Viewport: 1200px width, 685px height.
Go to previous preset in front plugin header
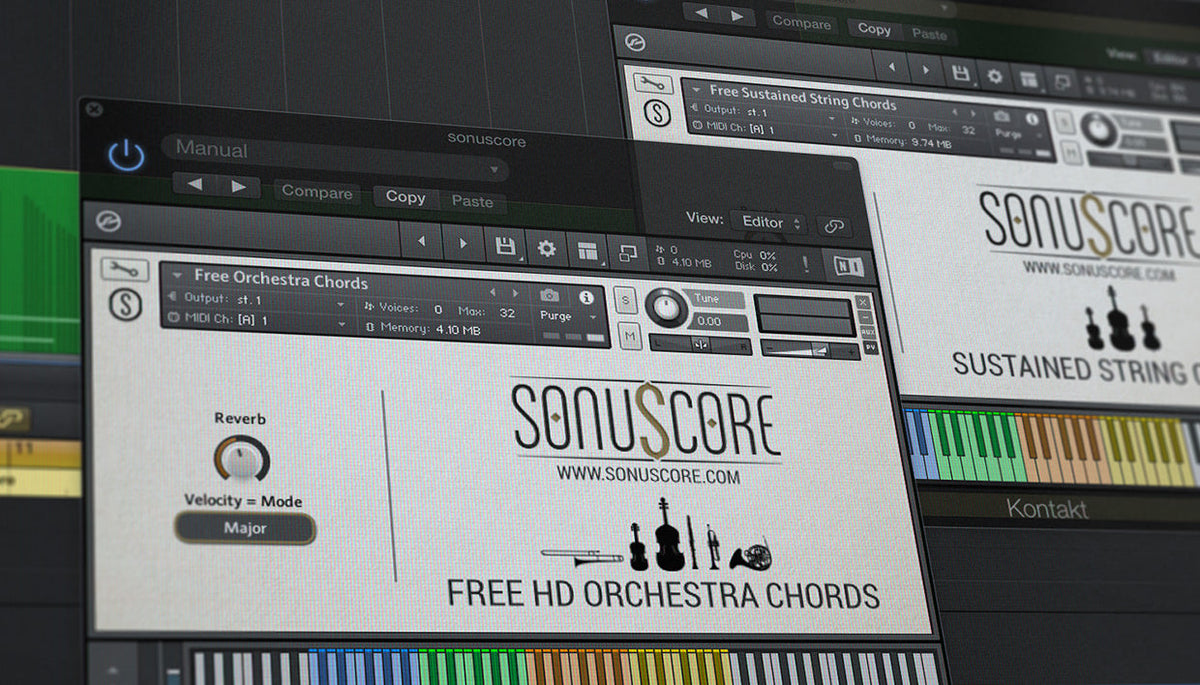click(195, 186)
